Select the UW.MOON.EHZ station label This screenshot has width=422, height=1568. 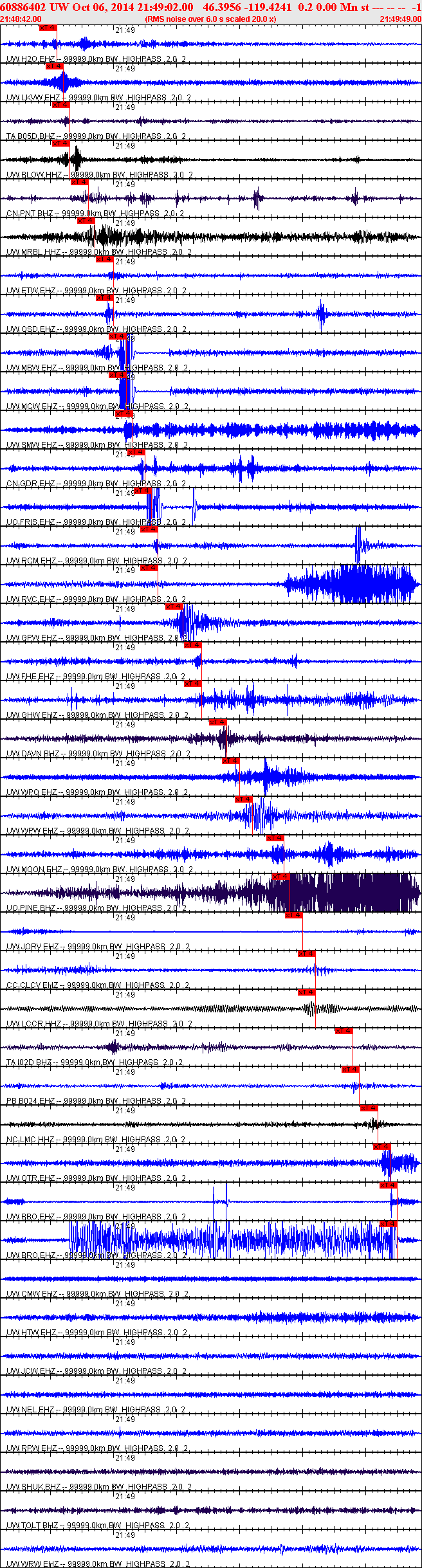pos(99,870)
